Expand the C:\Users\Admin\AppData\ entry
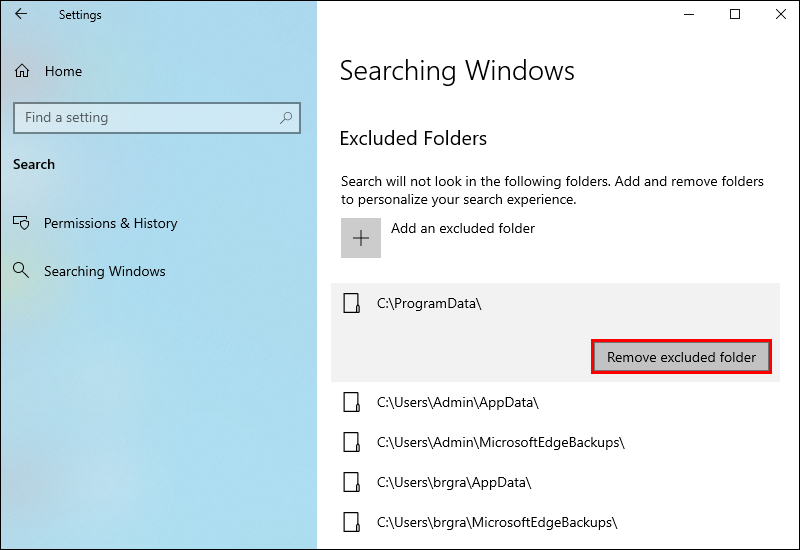Screen dimensions: 800x550 pos(457,402)
